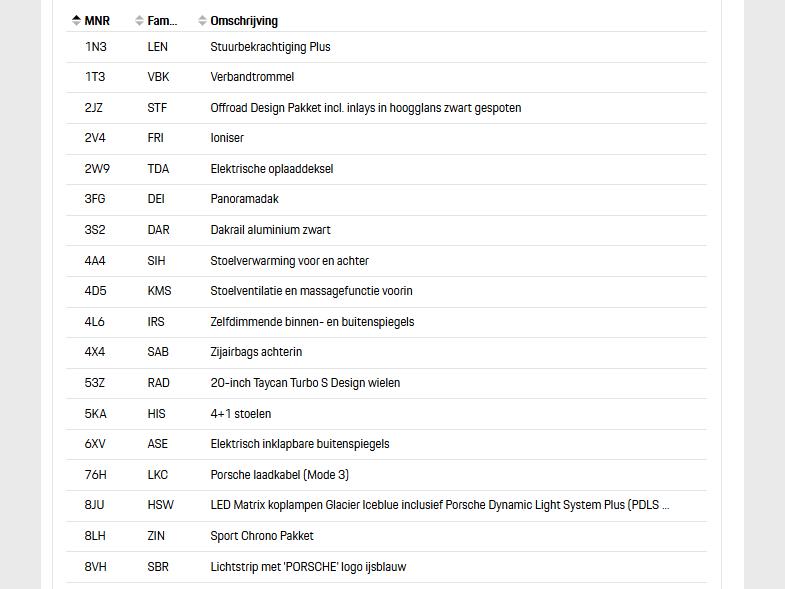The image size is (785, 589).
Task: Click truncated LED Matrix koplampen description
Action: coord(440,505)
